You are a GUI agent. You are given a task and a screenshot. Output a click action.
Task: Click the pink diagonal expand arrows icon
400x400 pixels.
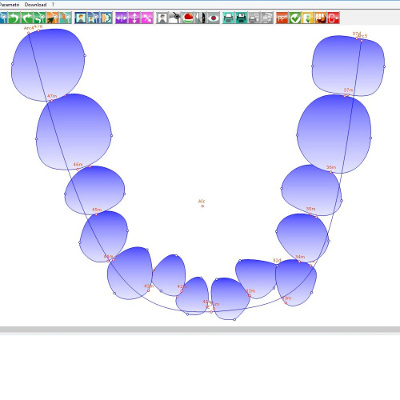pyautogui.click(x=147, y=18)
